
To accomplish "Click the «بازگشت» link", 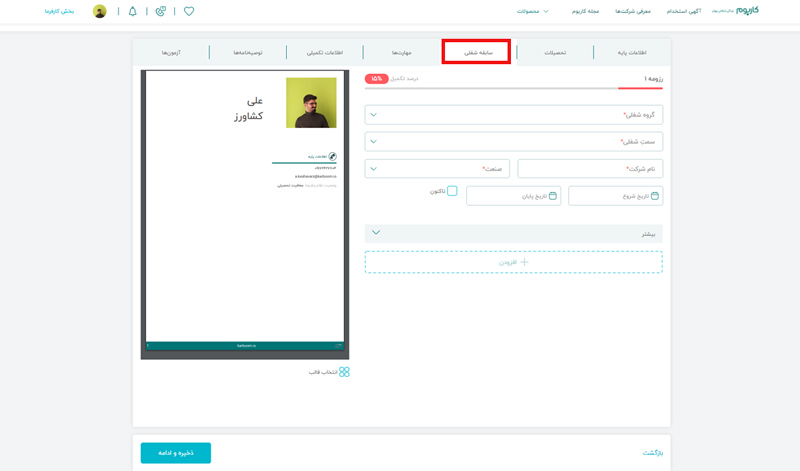I will (652, 453).
